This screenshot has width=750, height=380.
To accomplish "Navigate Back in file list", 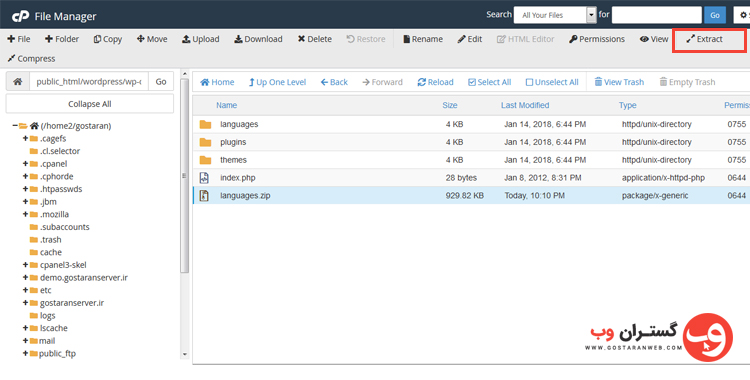I will [334, 82].
